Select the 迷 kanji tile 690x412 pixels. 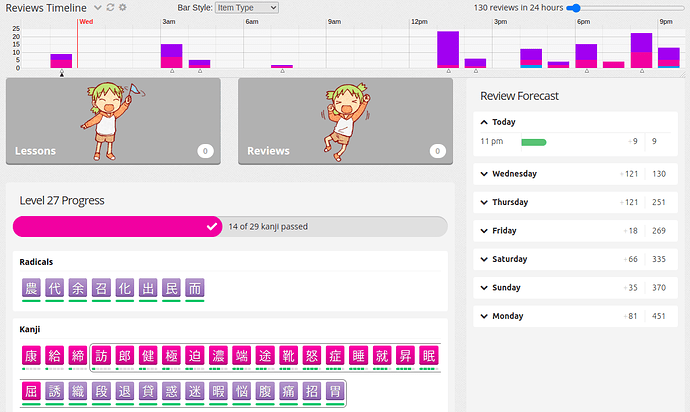coord(195,391)
